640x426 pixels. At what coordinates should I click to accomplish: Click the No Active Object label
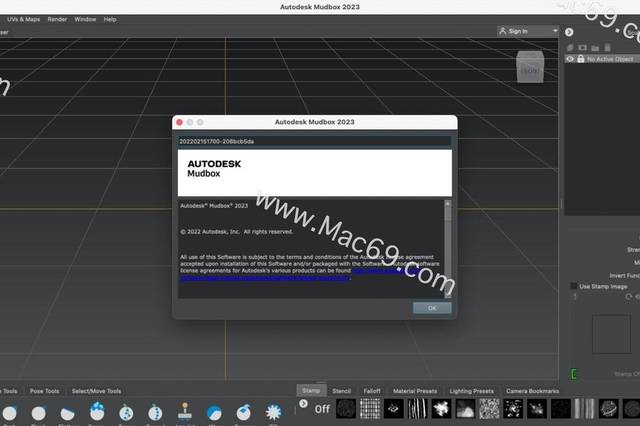(610, 60)
